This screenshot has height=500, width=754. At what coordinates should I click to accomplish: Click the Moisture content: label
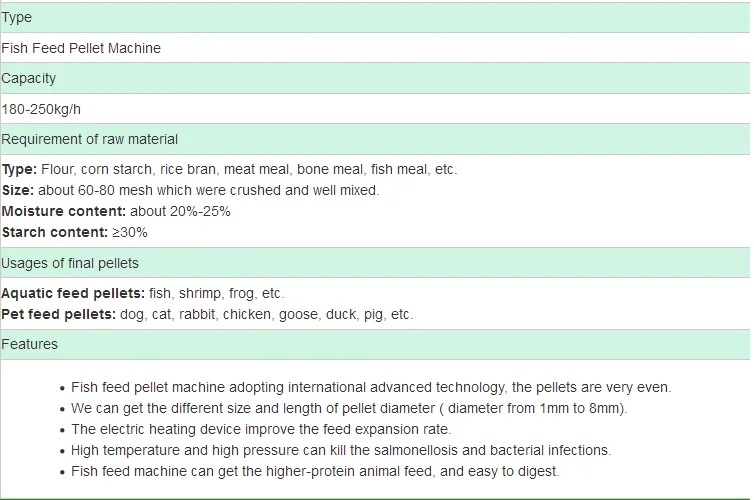coord(63,212)
